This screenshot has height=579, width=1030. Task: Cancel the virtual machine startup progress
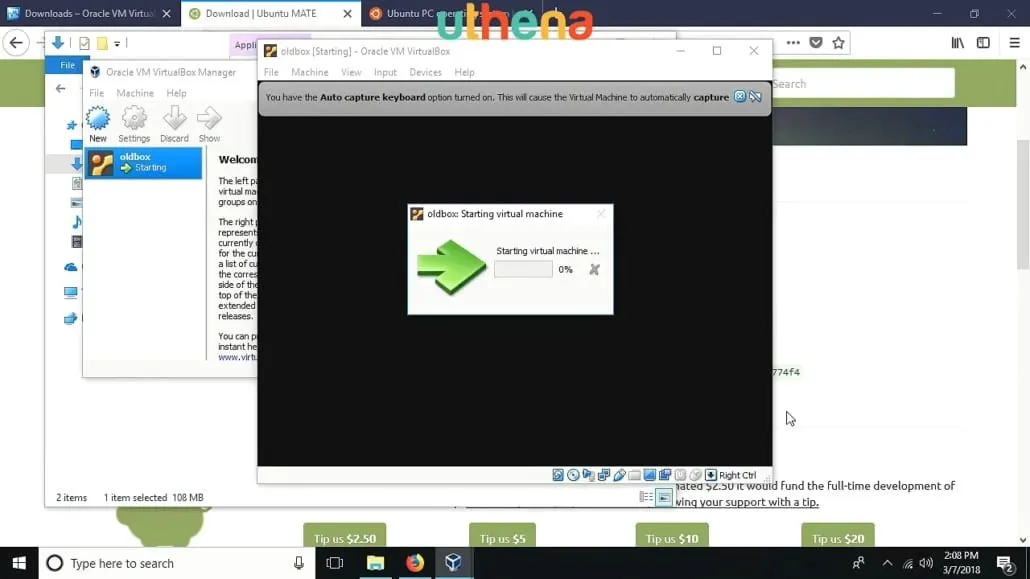click(594, 269)
